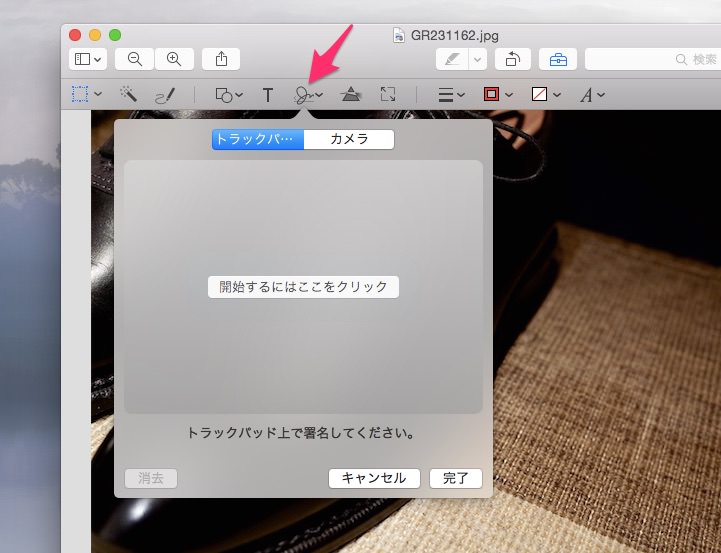Open the fill color swatch

pos(539,94)
